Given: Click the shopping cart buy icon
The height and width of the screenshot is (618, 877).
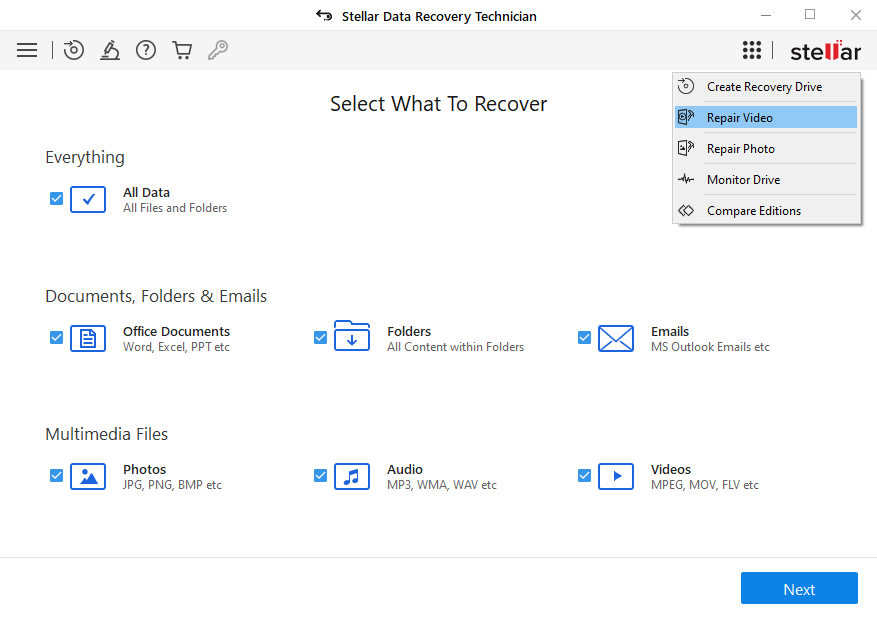Looking at the screenshot, I should [x=182, y=50].
